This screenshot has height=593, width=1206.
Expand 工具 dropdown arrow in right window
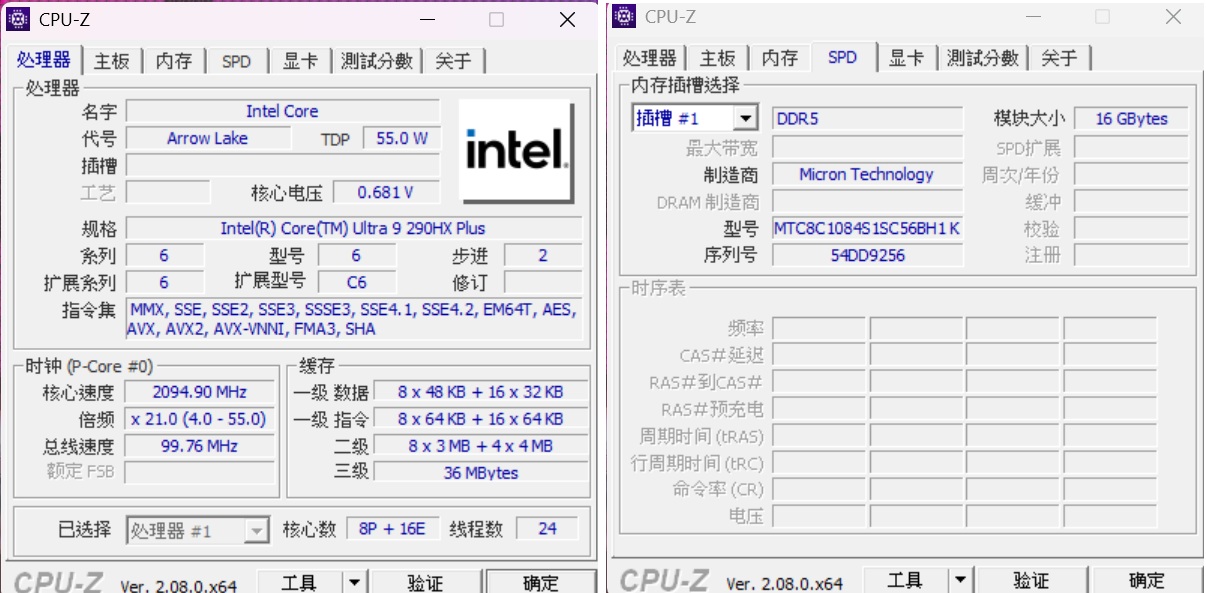(960, 580)
